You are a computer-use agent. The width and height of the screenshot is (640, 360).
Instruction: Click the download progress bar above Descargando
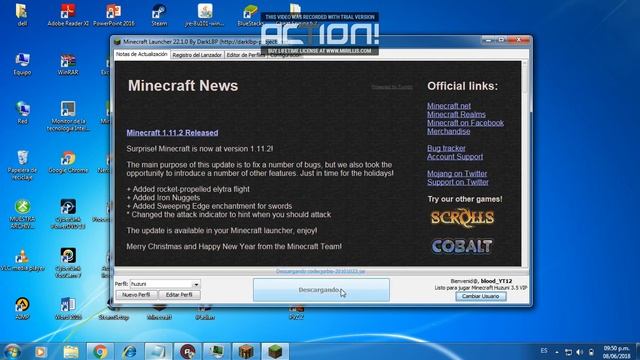pos(320,271)
